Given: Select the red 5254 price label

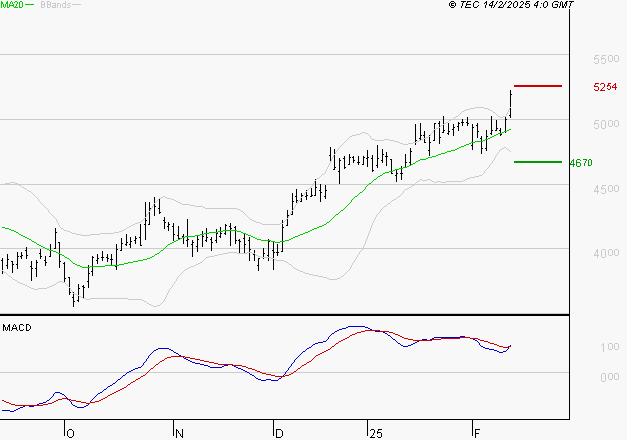Looking at the screenshot, I should tap(605, 87).
